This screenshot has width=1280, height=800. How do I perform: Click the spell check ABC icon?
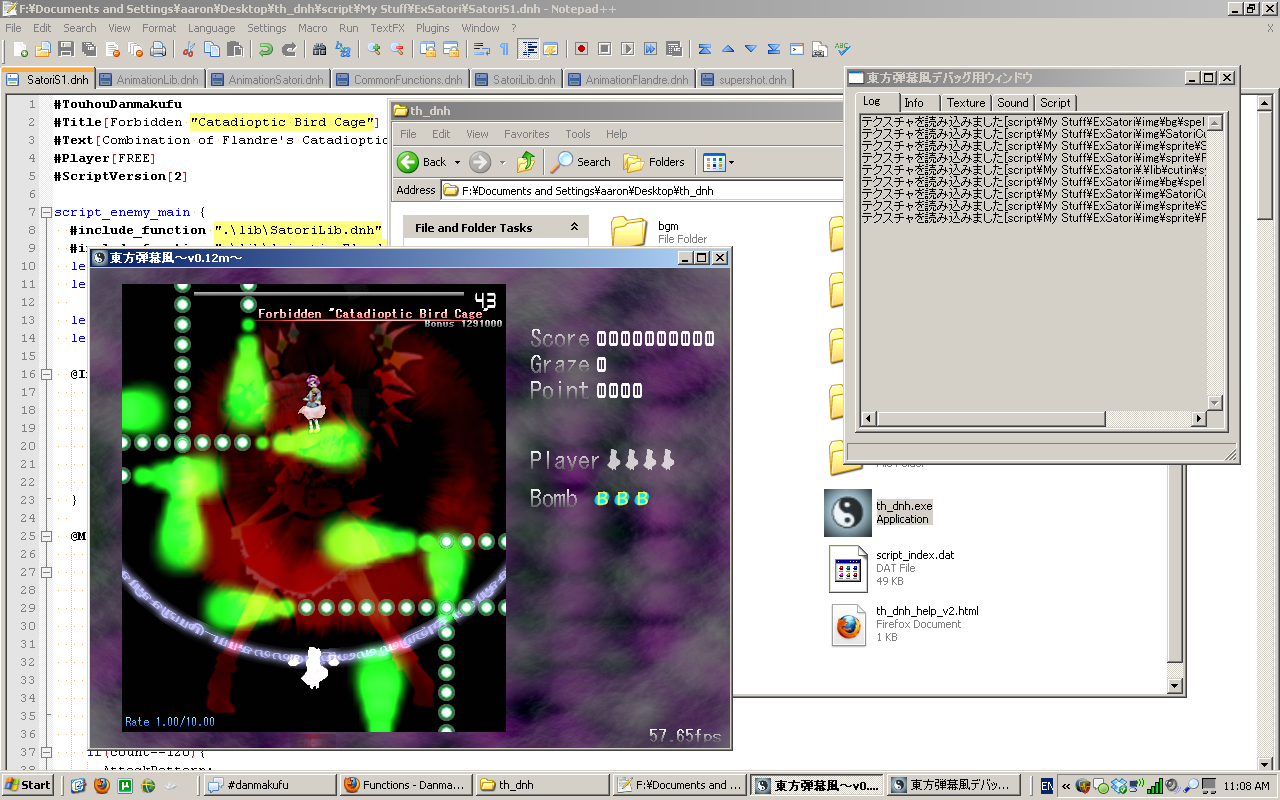tap(843, 48)
